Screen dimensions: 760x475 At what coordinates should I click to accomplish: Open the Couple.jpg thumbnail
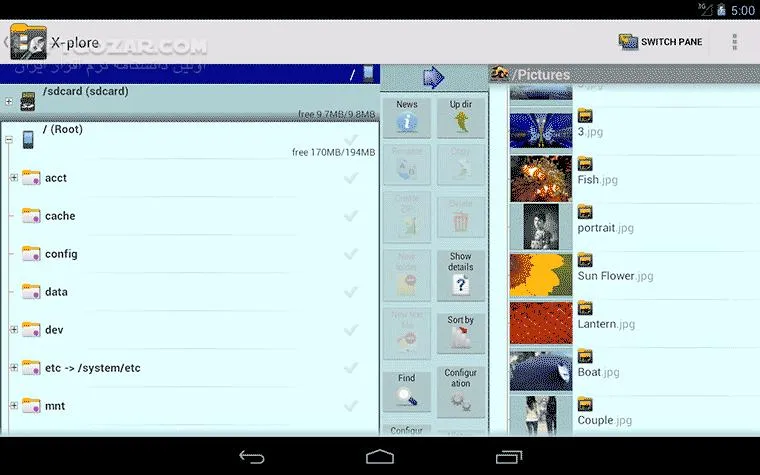coord(541,416)
